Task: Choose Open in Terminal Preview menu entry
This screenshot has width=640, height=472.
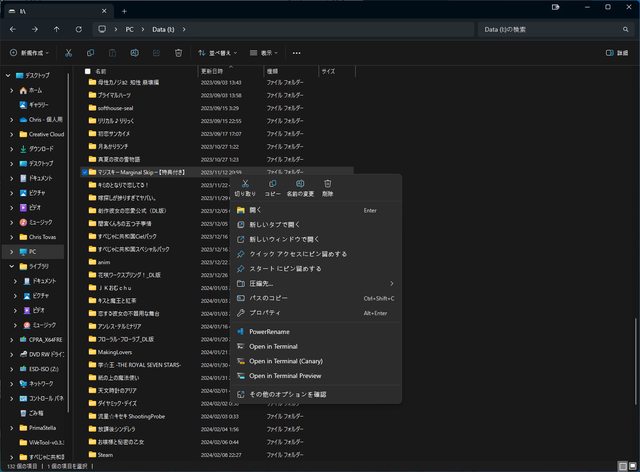Action: (285, 376)
